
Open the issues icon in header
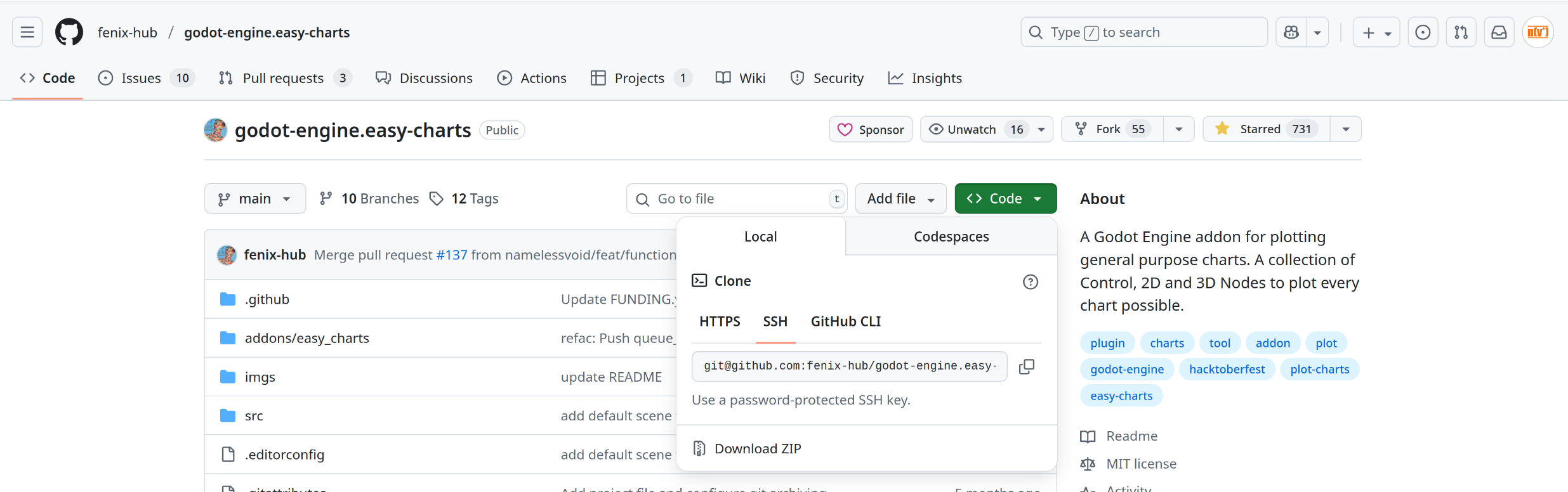tap(1423, 32)
